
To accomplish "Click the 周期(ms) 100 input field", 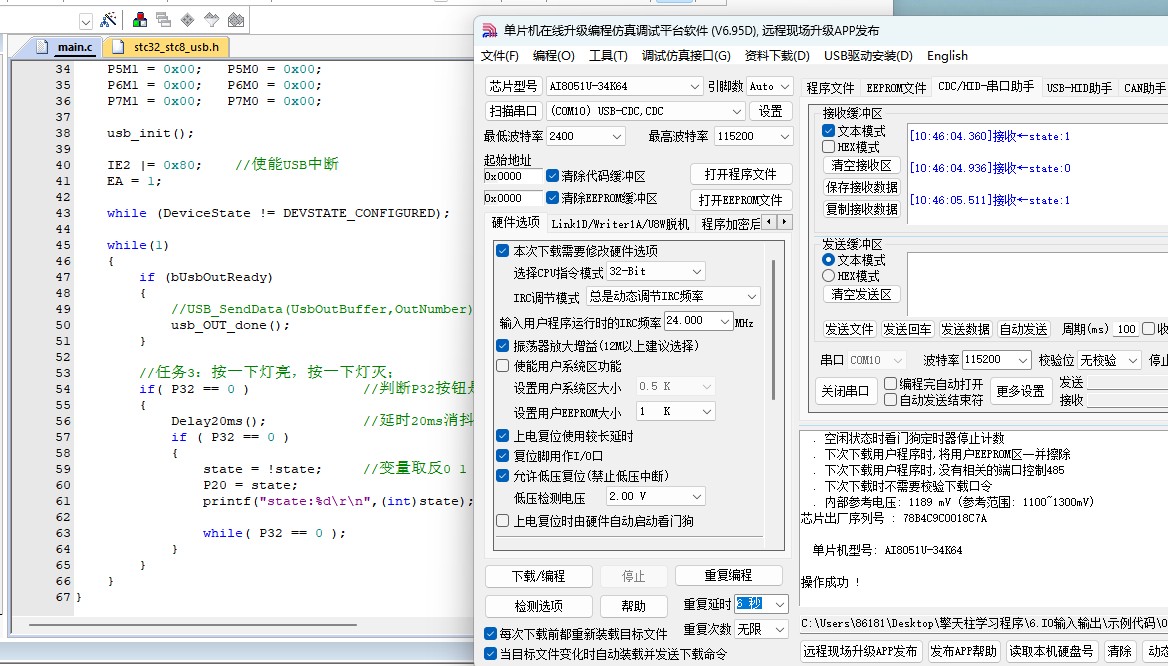I will 1126,329.
